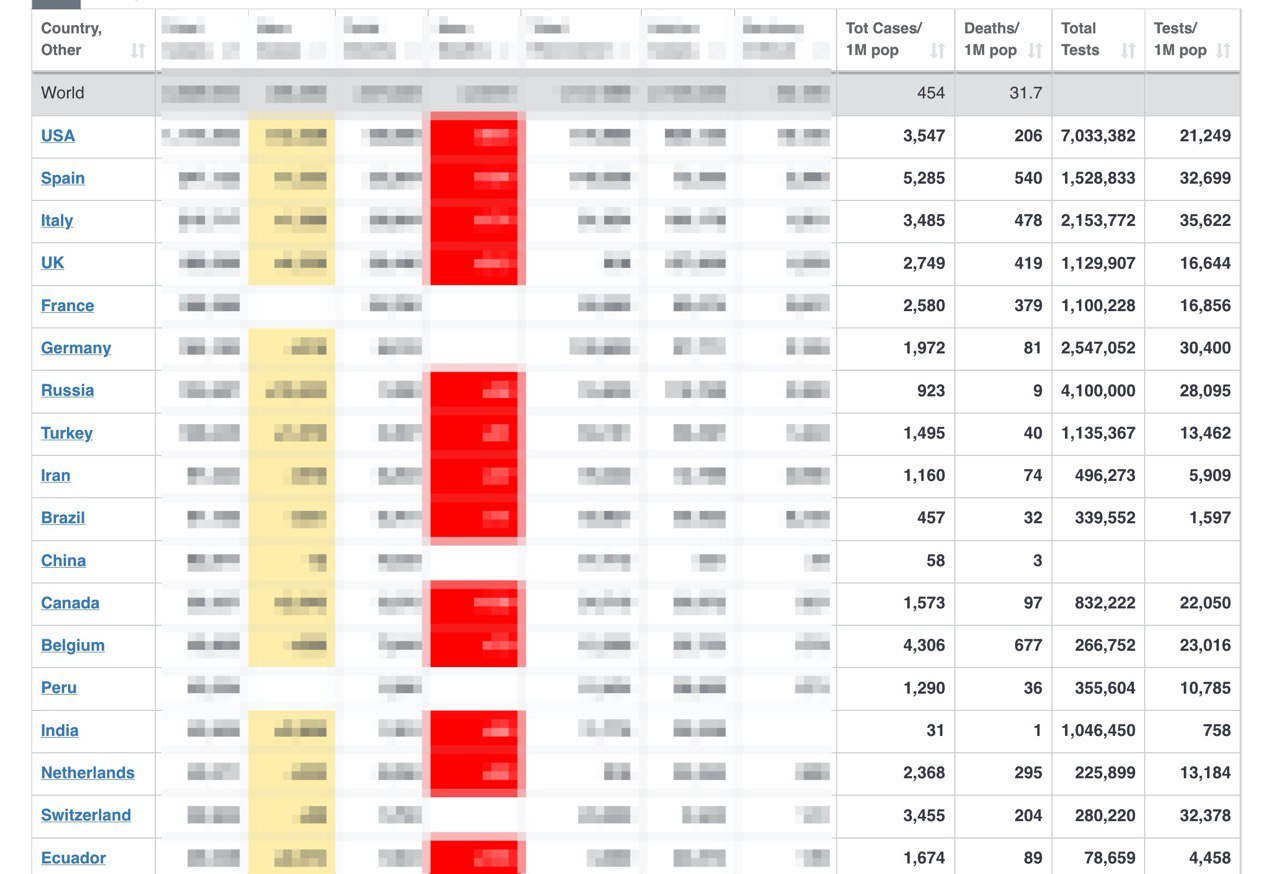Select Netherlands total tests 225,899

coord(1104,773)
